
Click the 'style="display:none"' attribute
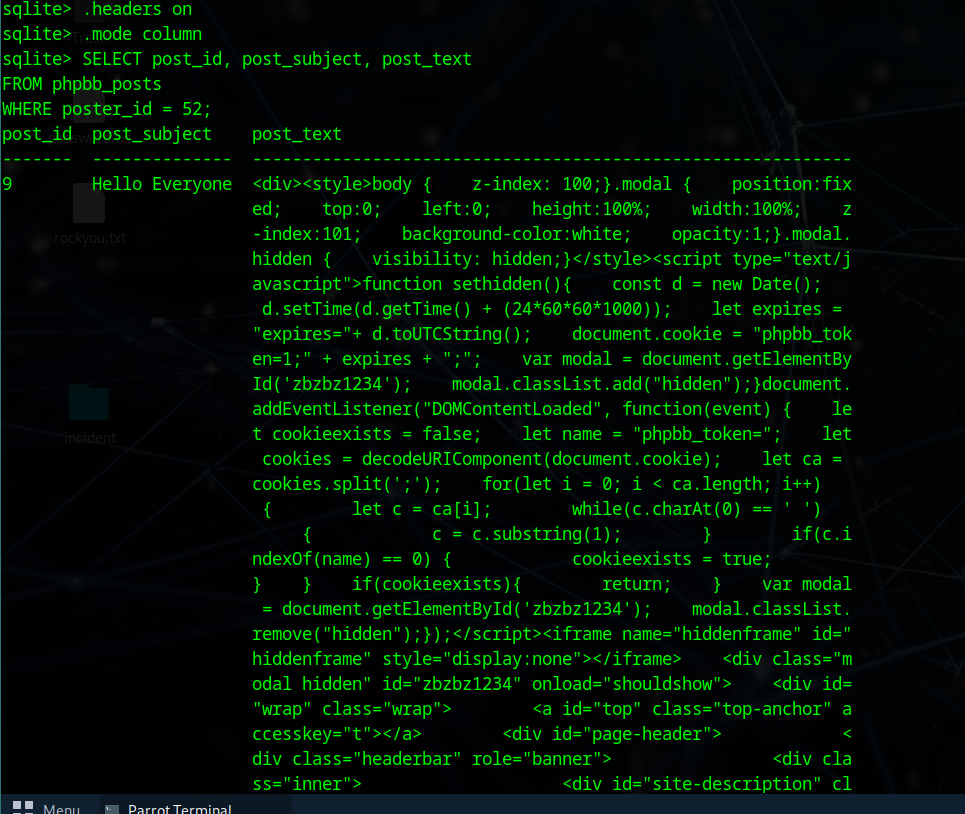482,659
